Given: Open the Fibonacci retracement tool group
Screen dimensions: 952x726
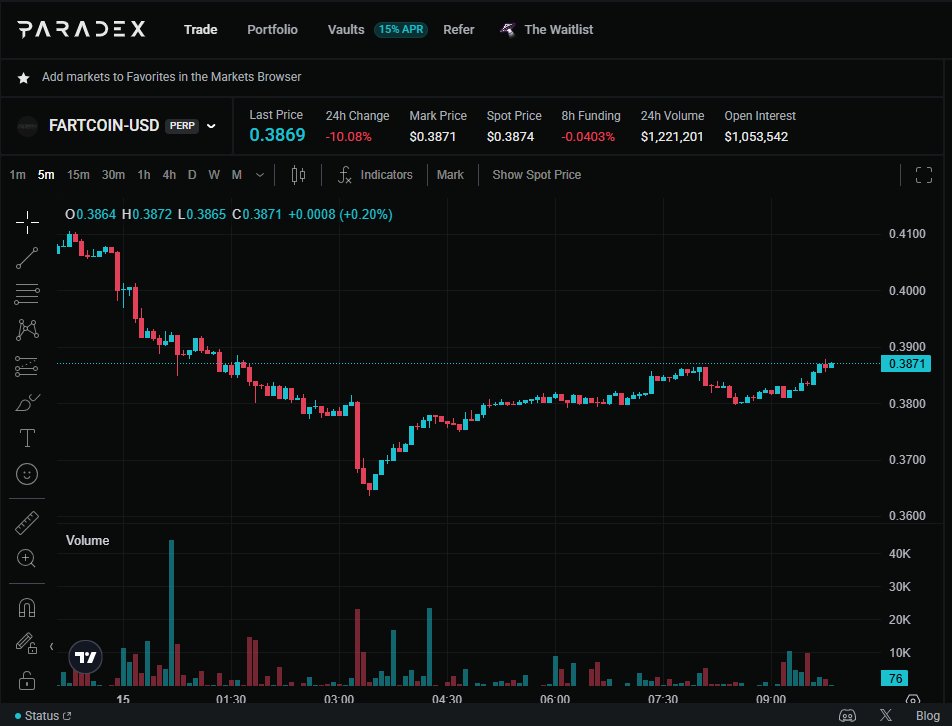Looking at the screenshot, I should [x=27, y=294].
